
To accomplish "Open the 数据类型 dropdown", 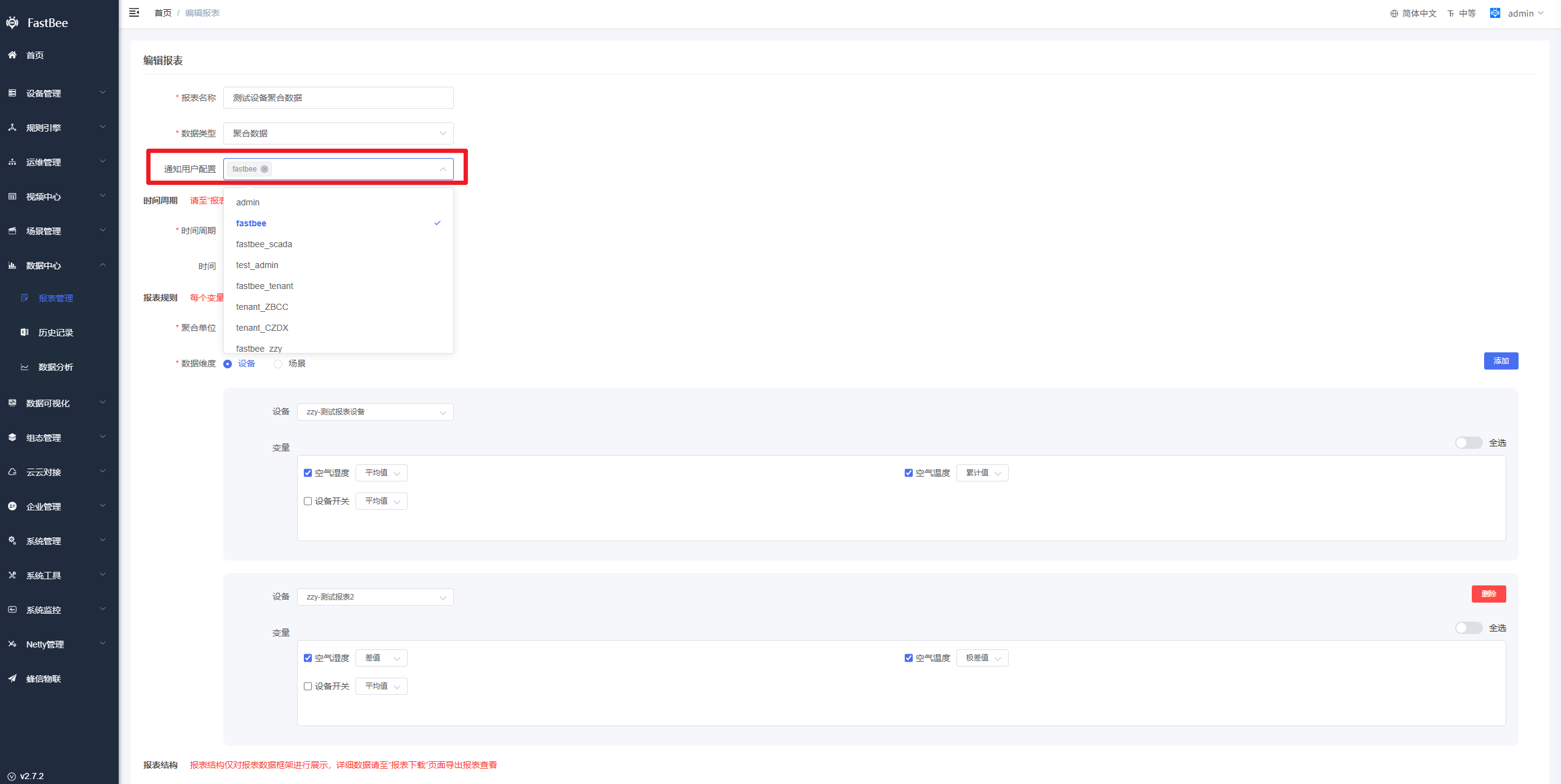I will tap(338, 133).
